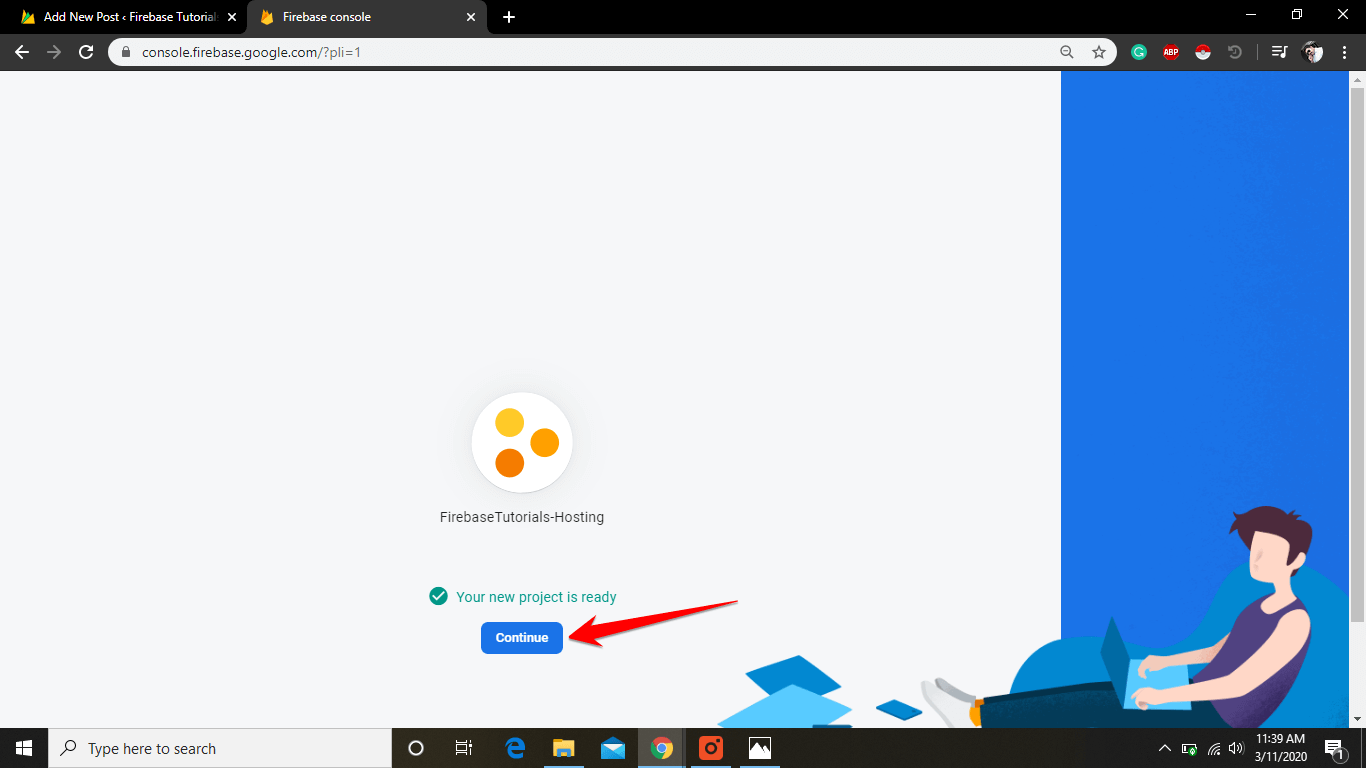Screen dimensions: 1366x768
Task: Click the green checkmark status icon
Action: tap(438, 596)
